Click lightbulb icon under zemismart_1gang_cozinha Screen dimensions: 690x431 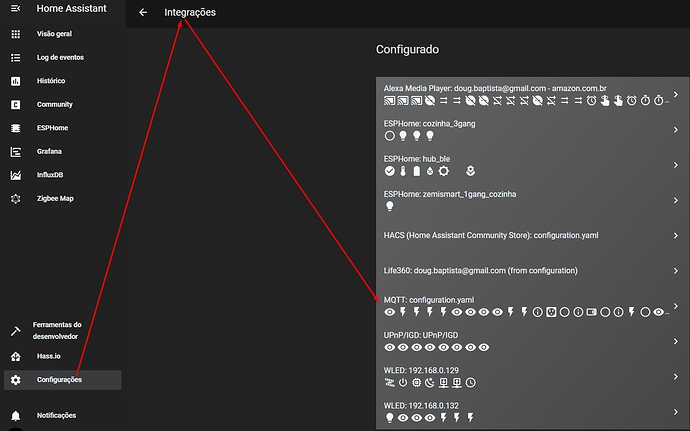coord(389,206)
